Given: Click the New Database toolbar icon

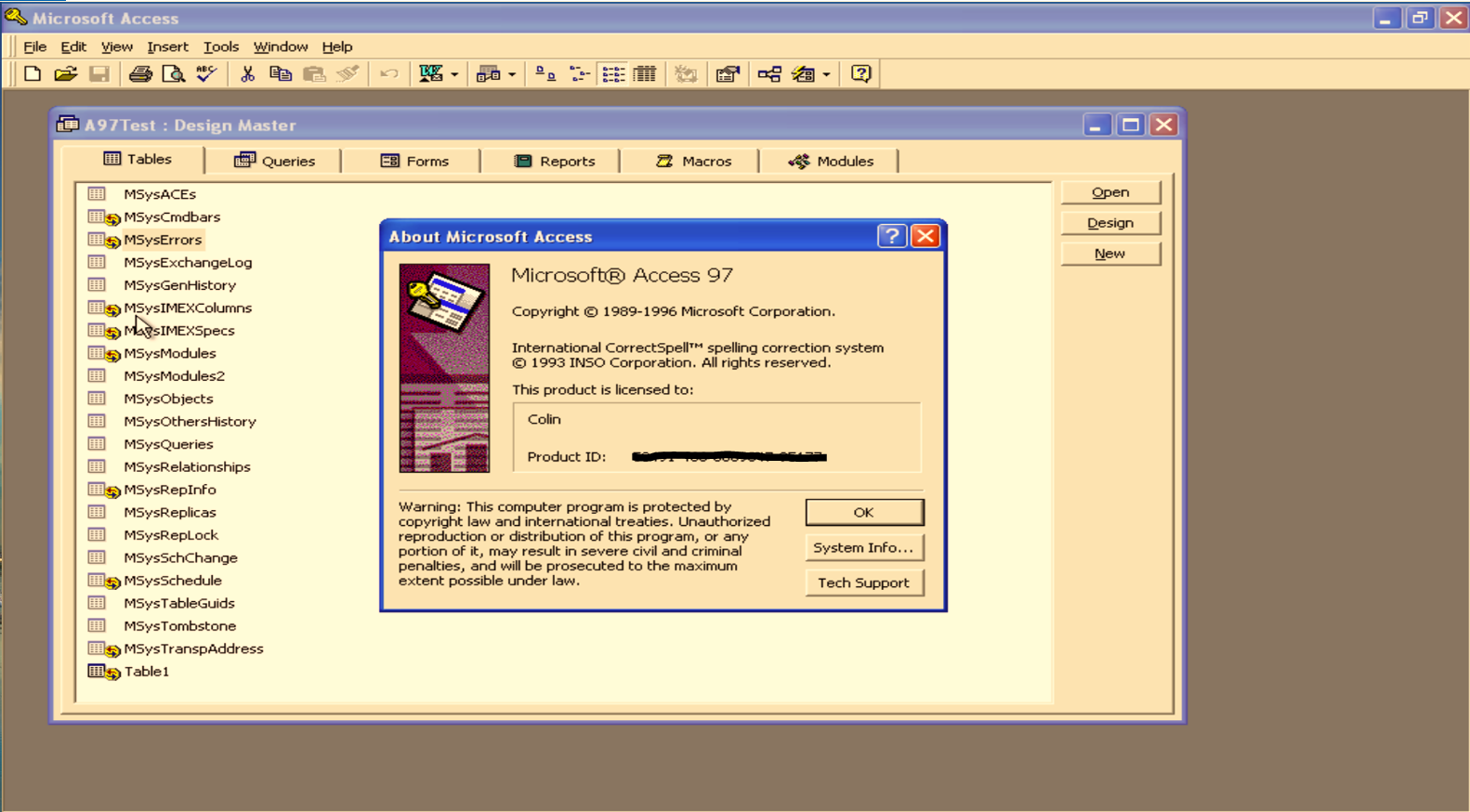Looking at the screenshot, I should point(33,74).
